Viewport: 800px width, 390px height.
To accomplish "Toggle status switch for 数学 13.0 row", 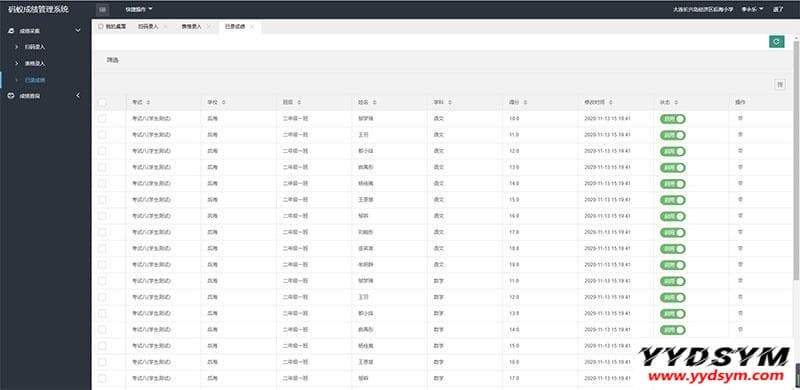I will coord(672,313).
